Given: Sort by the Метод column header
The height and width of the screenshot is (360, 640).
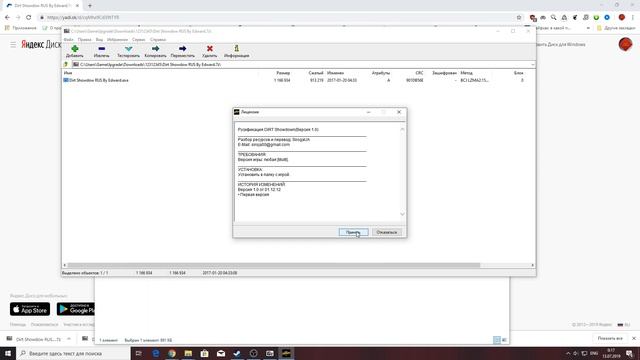Looking at the screenshot, I should tap(467, 73).
